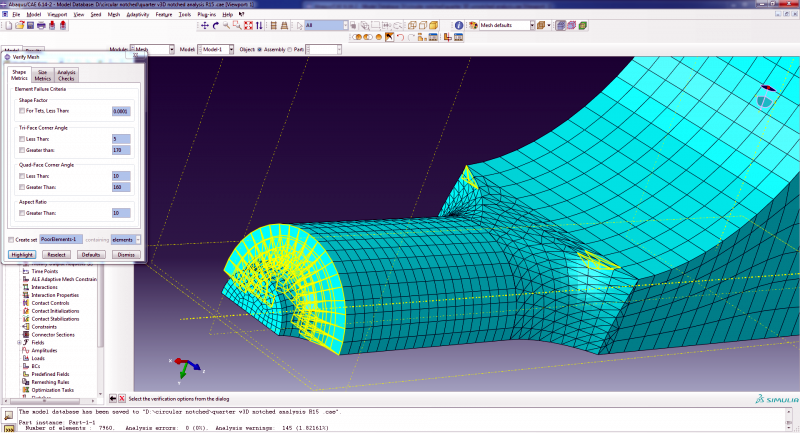Open the Plug-ins menu
This screenshot has width=800, height=433.
pos(207,14)
